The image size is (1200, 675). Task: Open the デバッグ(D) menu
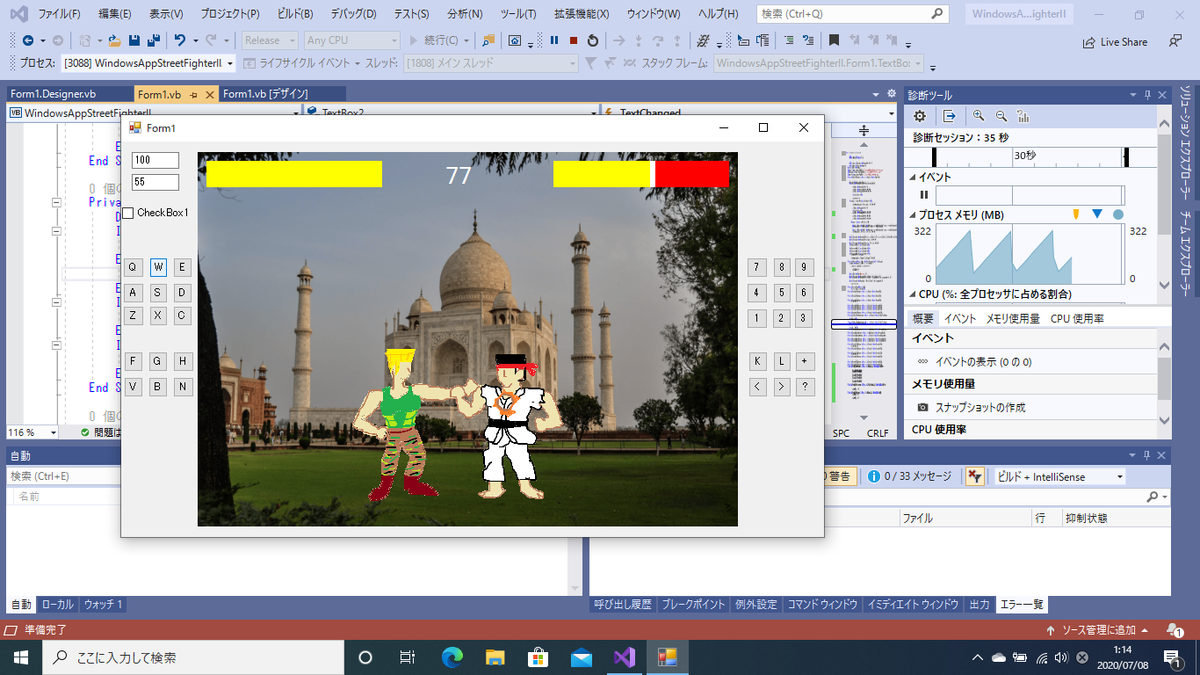pyautogui.click(x=353, y=15)
